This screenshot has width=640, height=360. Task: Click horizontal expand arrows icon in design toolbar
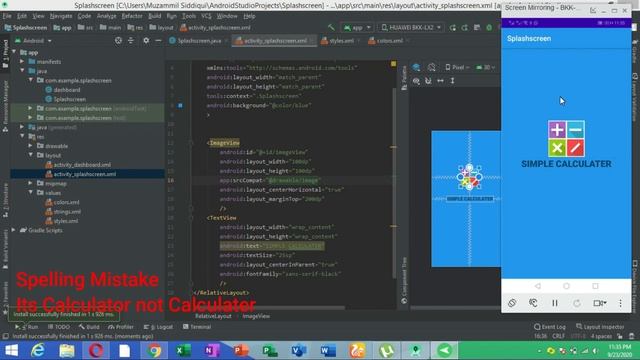[x=440, y=81]
